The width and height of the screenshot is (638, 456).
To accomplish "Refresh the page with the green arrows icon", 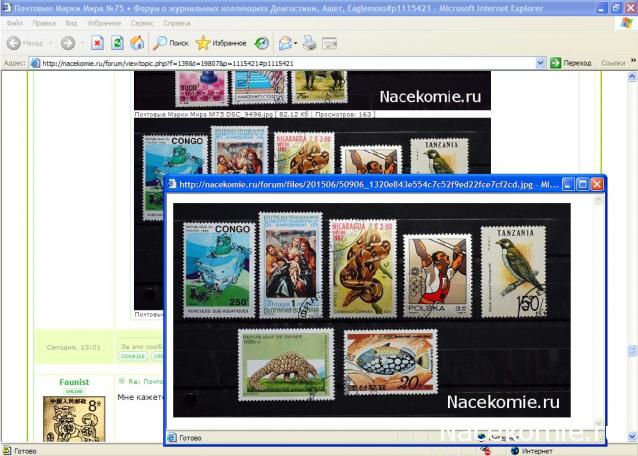I will [117, 43].
